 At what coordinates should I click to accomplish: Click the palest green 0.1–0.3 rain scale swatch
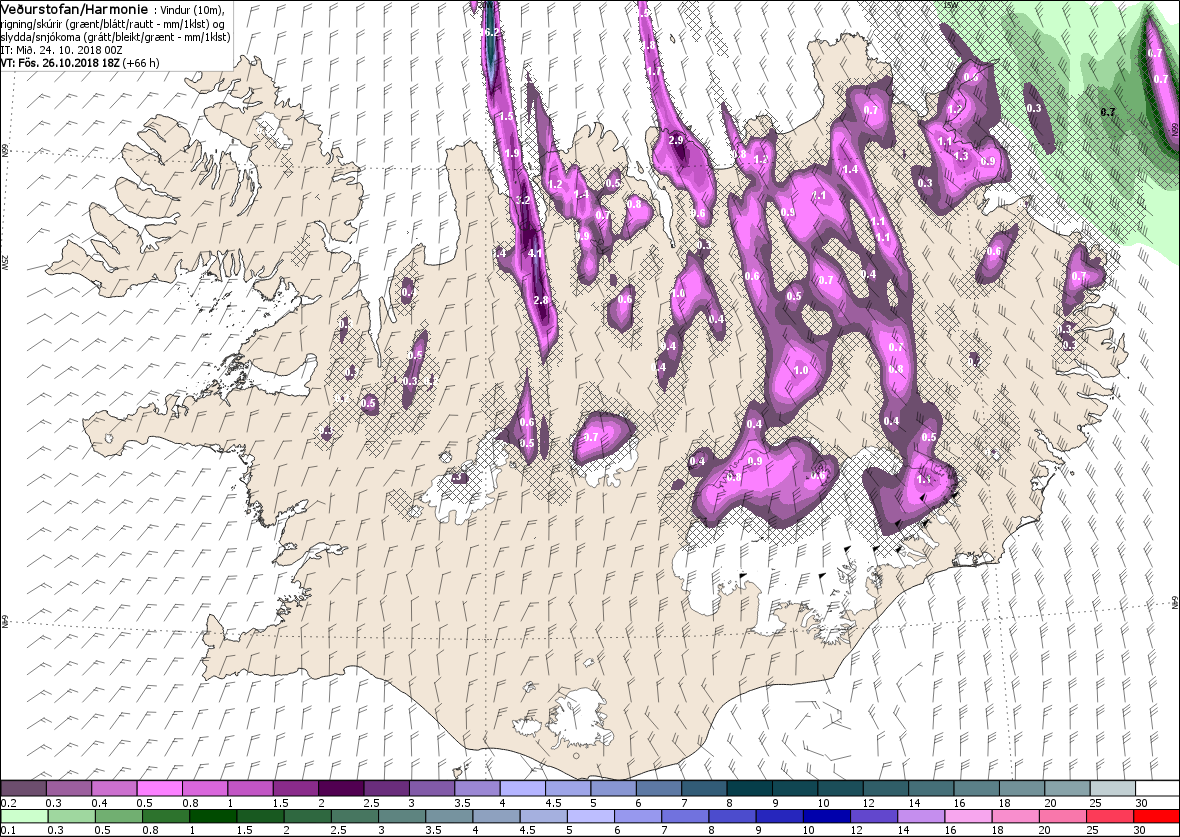pyautogui.click(x=24, y=817)
